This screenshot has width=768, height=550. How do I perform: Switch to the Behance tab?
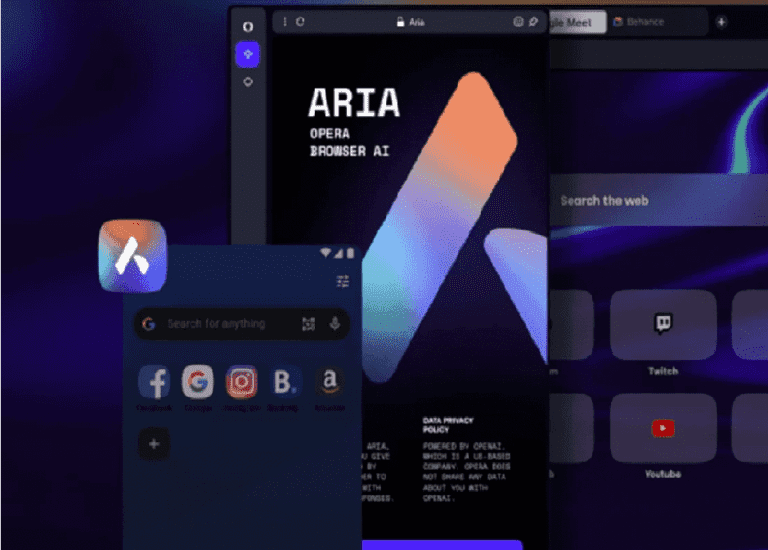[x=658, y=22]
